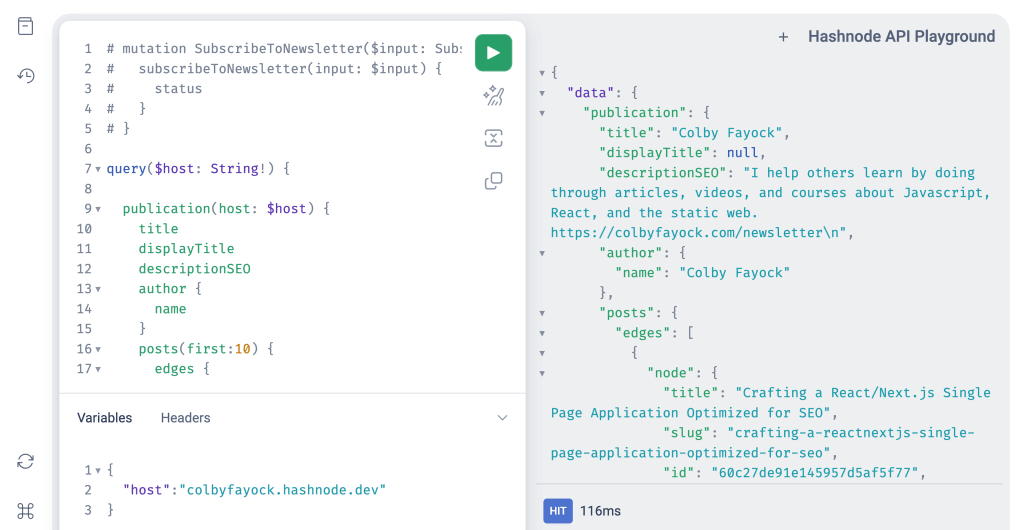Fold the posts block at line 16
This screenshot has height=530, width=1024.
point(98,349)
